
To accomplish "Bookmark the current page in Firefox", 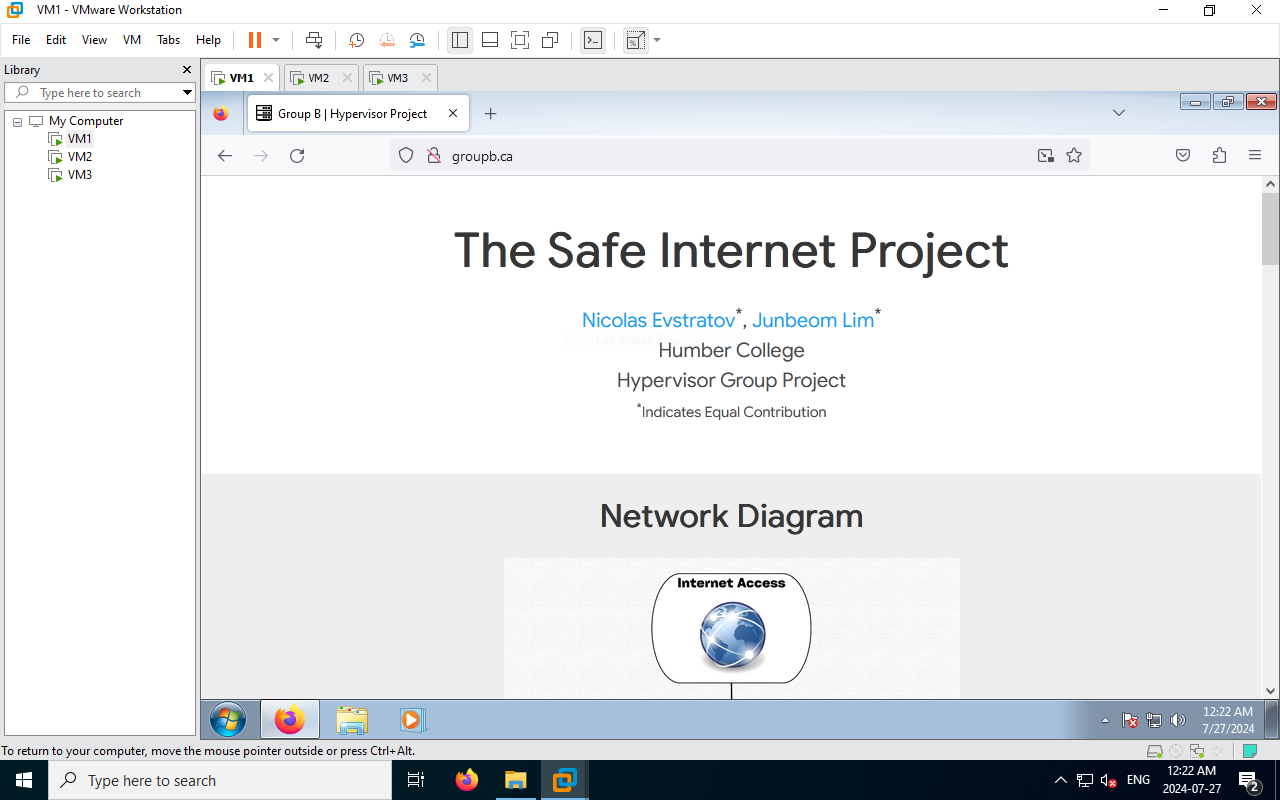I will 1074,155.
